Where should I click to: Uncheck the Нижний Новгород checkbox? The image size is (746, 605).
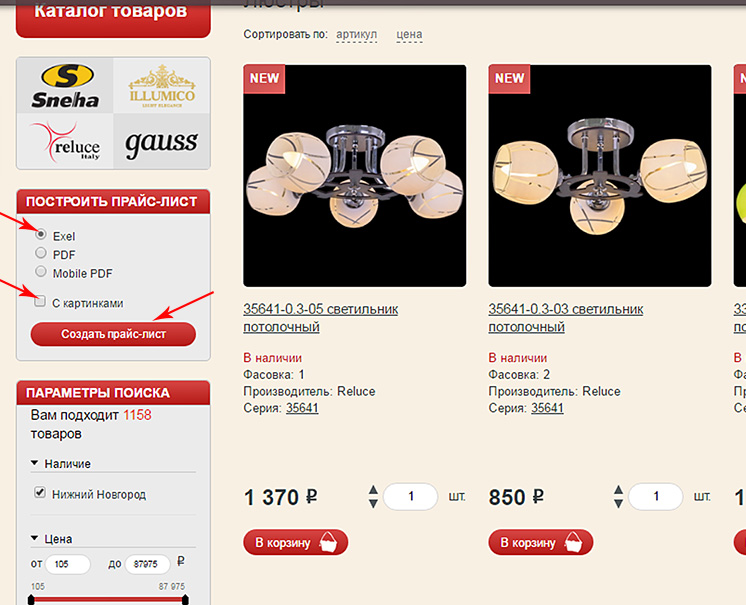(40, 492)
